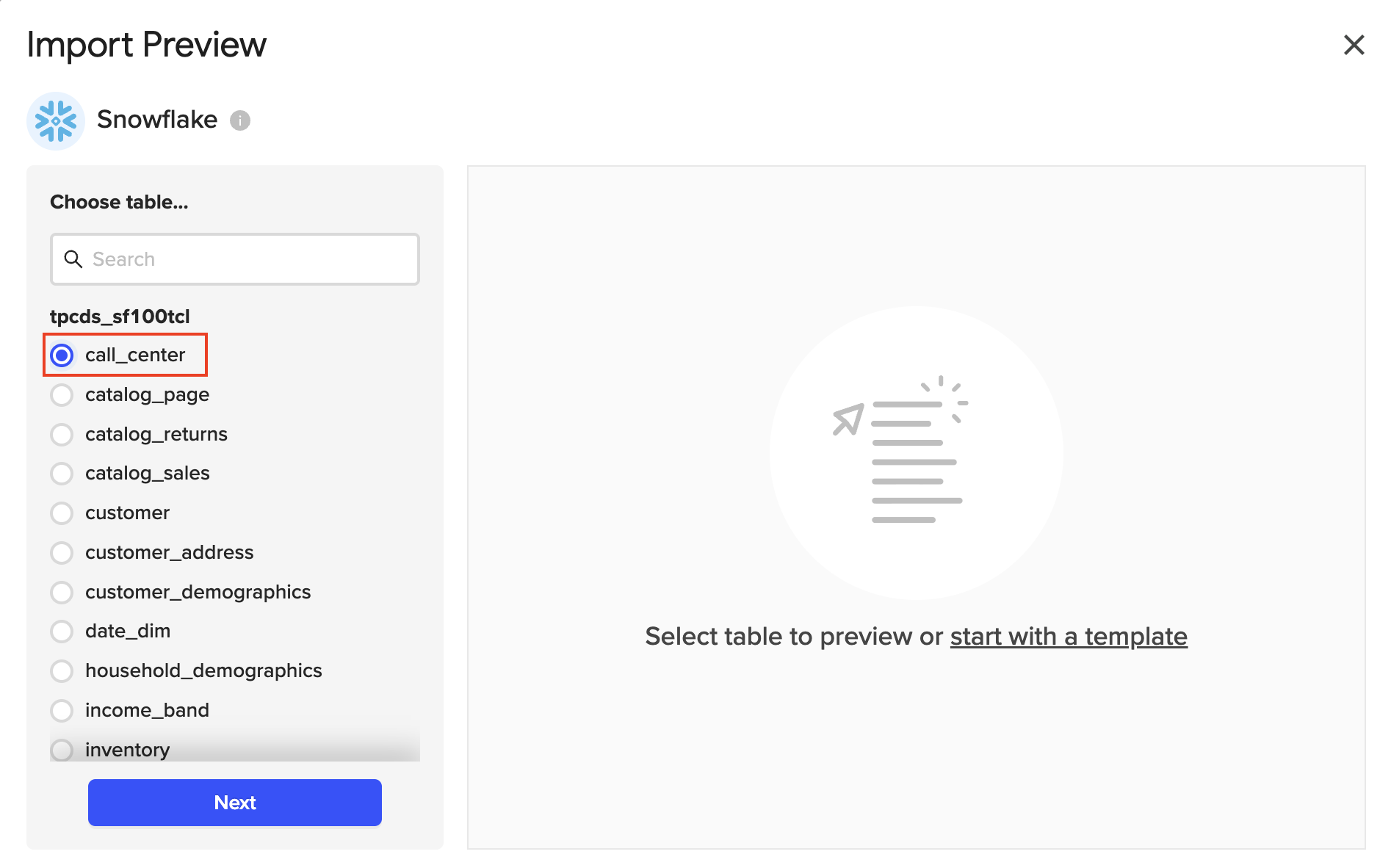Viewport: 1391px width, 868px height.
Task: Close the Import Preview dialog
Action: coord(1354,45)
